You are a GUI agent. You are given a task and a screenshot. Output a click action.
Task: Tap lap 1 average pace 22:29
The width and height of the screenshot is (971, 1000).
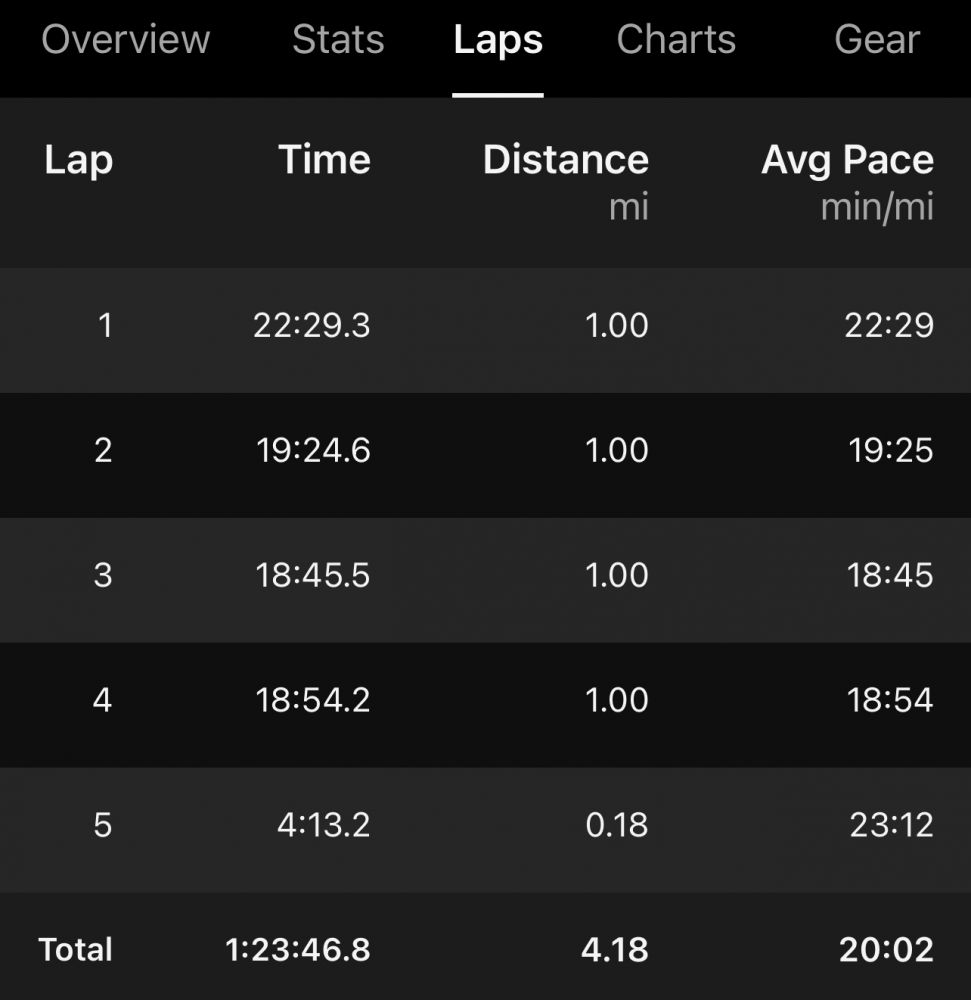[x=889, y=326]
